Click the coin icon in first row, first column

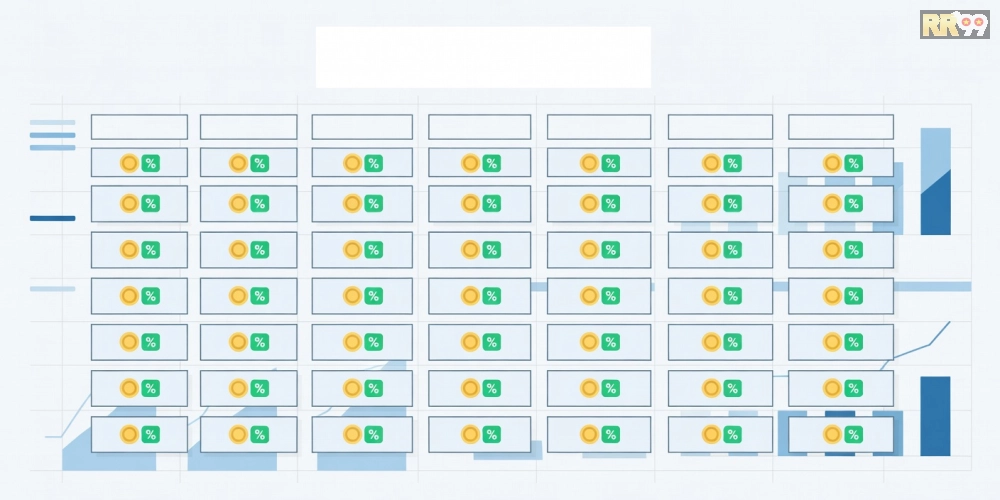tap(129, 163)
